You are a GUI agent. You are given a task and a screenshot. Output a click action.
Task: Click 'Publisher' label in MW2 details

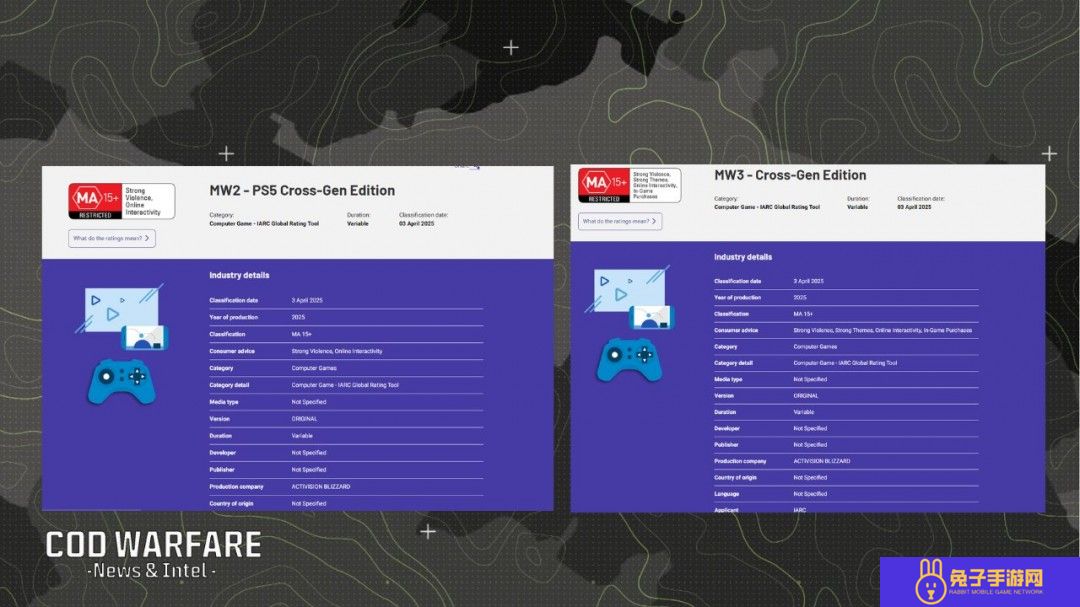coord(222,470)
